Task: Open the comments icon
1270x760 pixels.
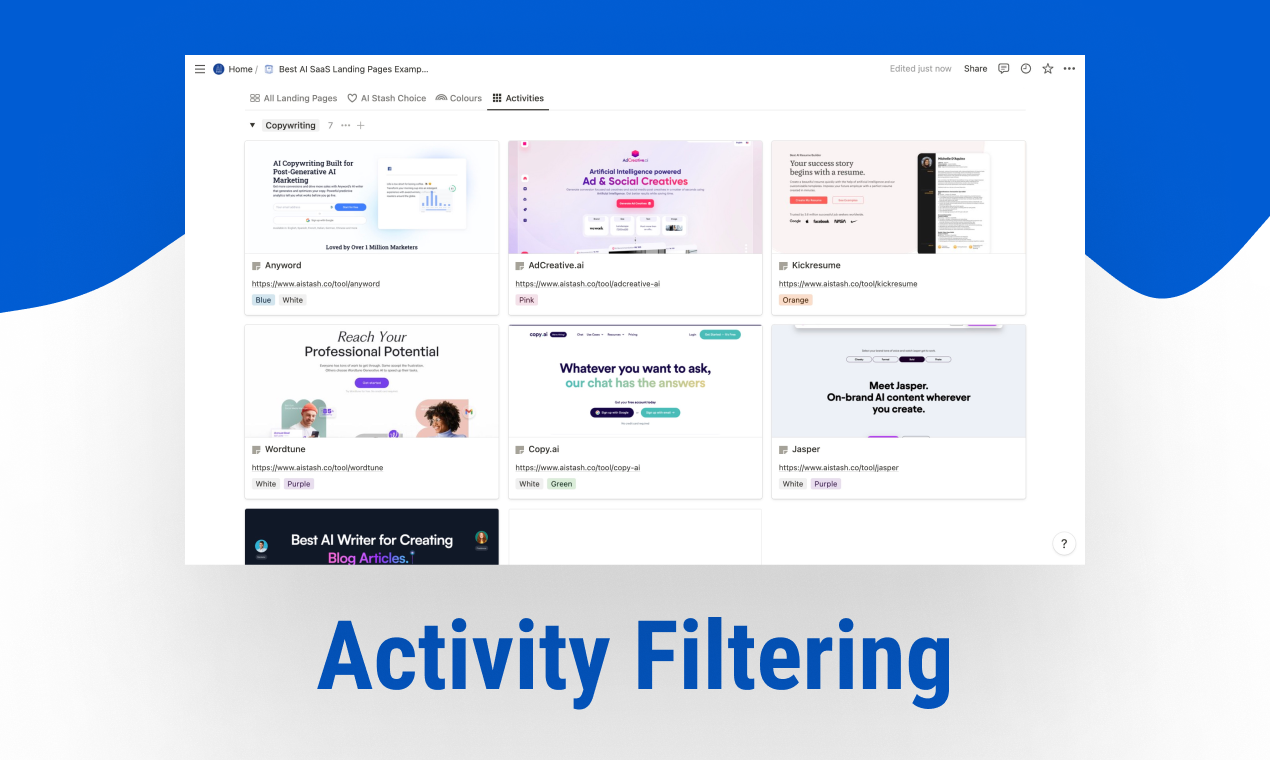Action: 1004,69
